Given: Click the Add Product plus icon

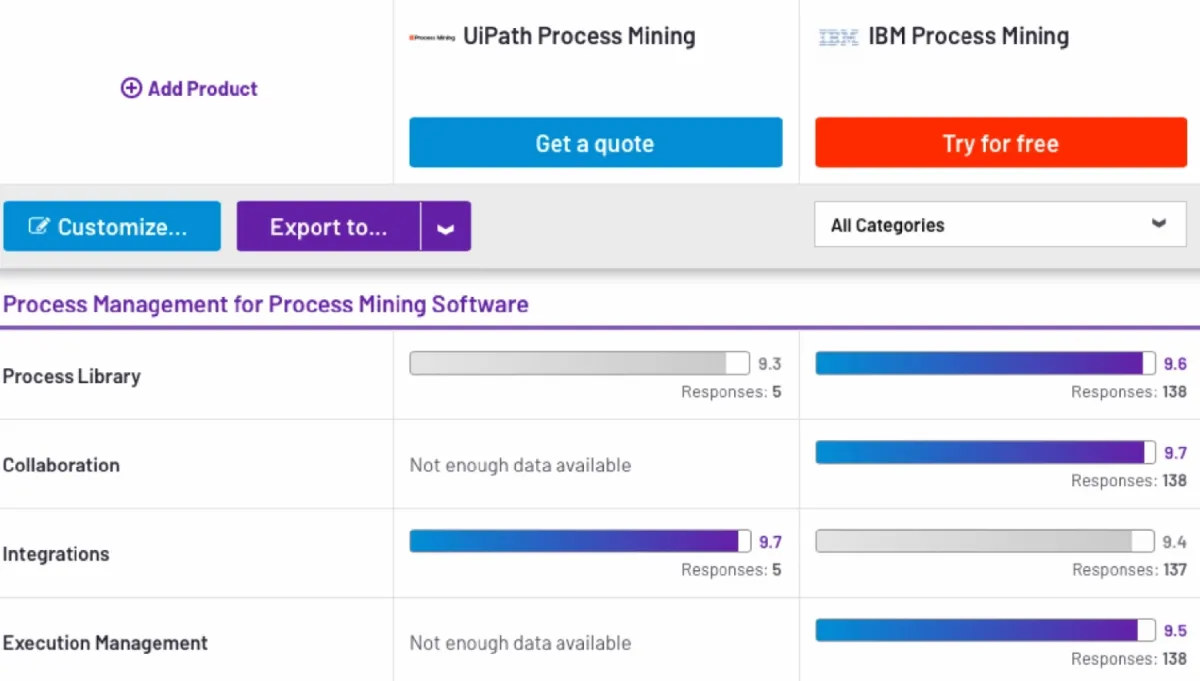Looking at the screenshot, I should click(131, 88).
